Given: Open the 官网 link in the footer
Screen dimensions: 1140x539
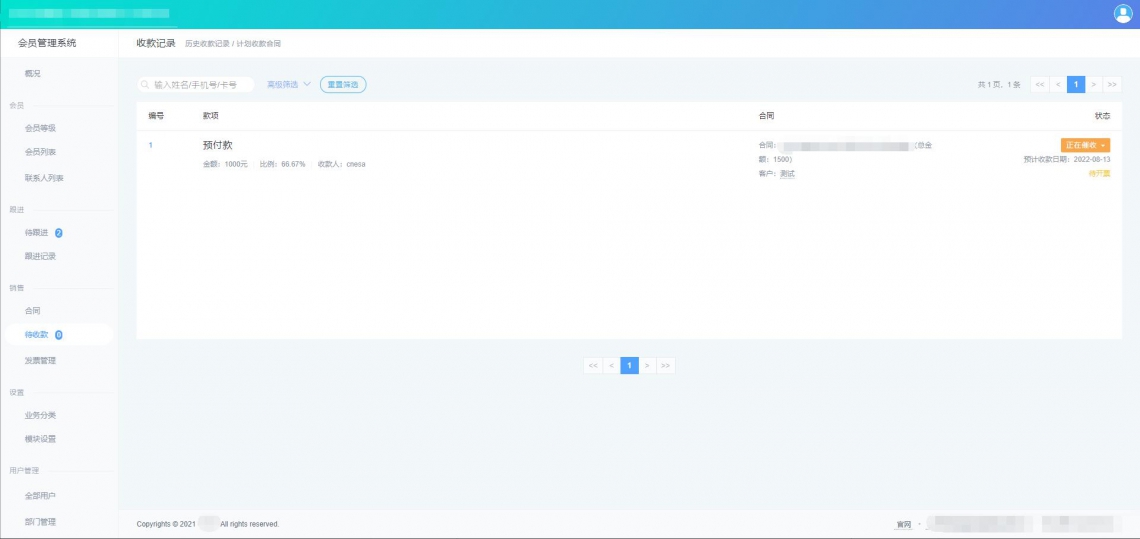Looking at the screenshot, I should pyautogui.click(x=904, y=524).
